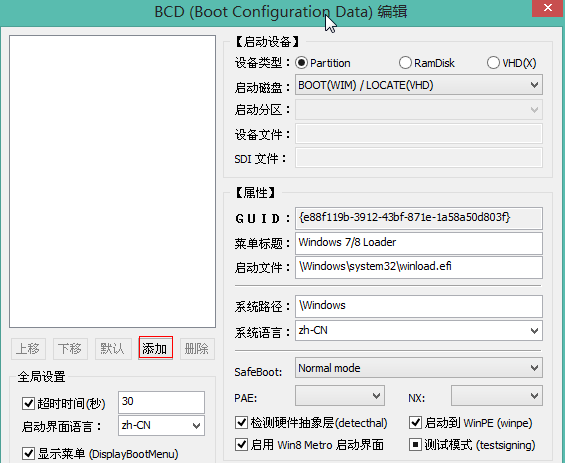Toggle 启动到 WinPE (winpe) checkbox
The width and height of the screenshot is (565, 463).
415,423
